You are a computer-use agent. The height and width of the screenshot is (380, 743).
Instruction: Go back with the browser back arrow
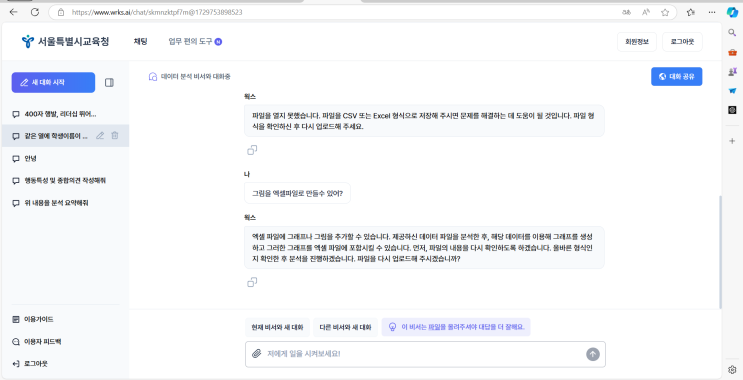coord(13,12)
